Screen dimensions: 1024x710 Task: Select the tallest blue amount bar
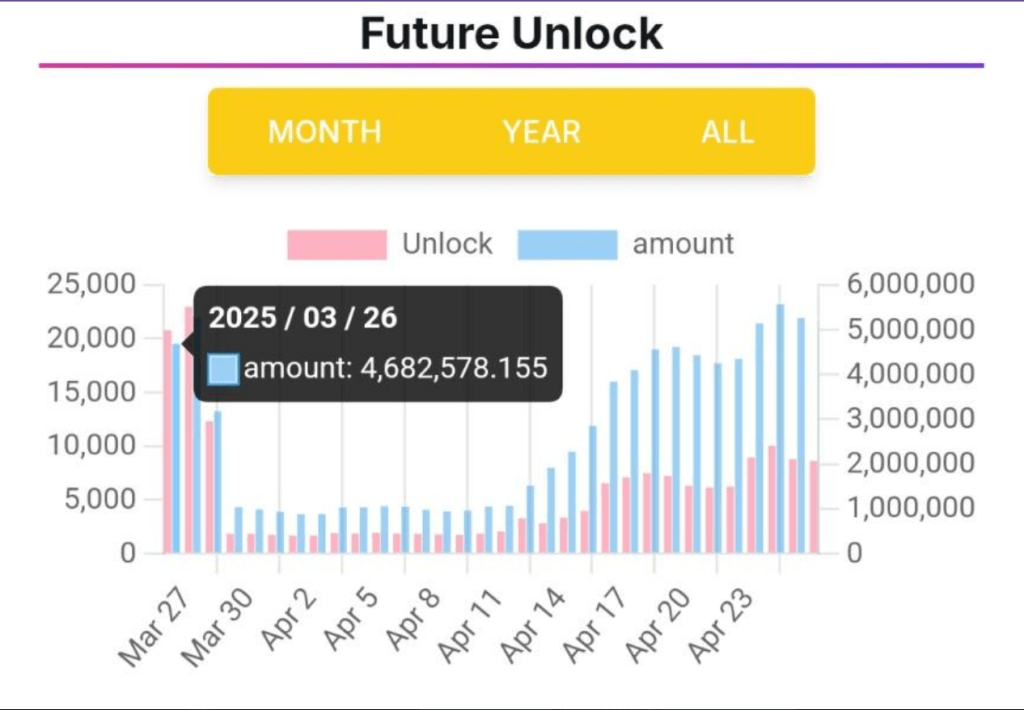pos(780,428)
